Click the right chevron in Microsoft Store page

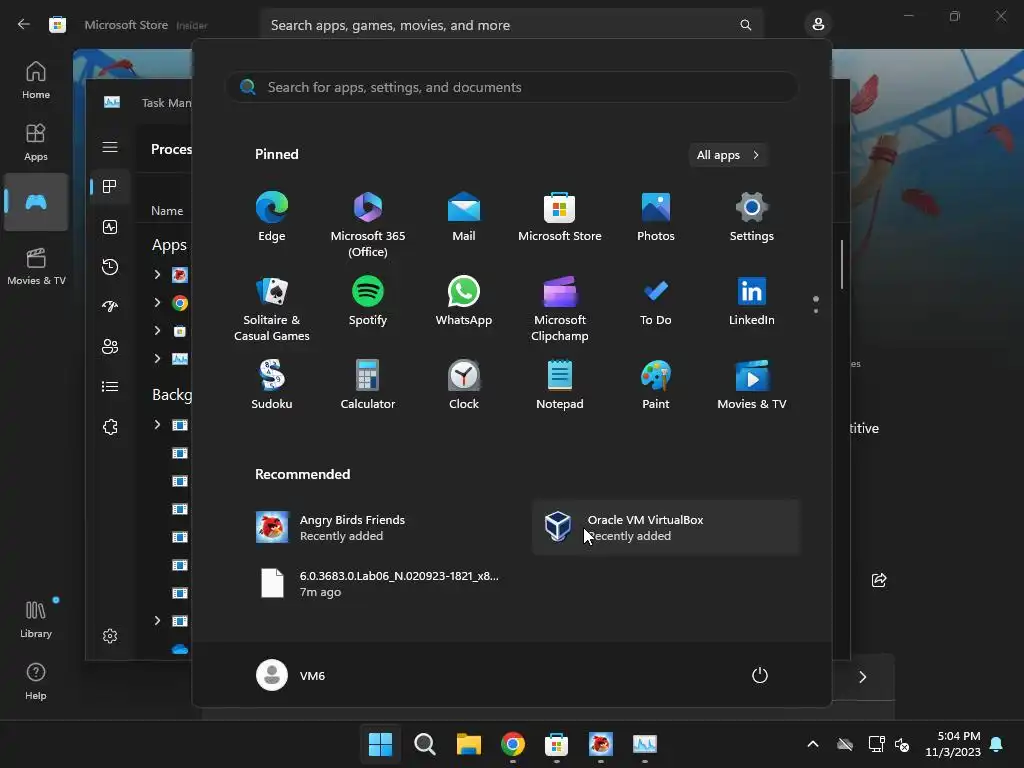tap(863, 677)
